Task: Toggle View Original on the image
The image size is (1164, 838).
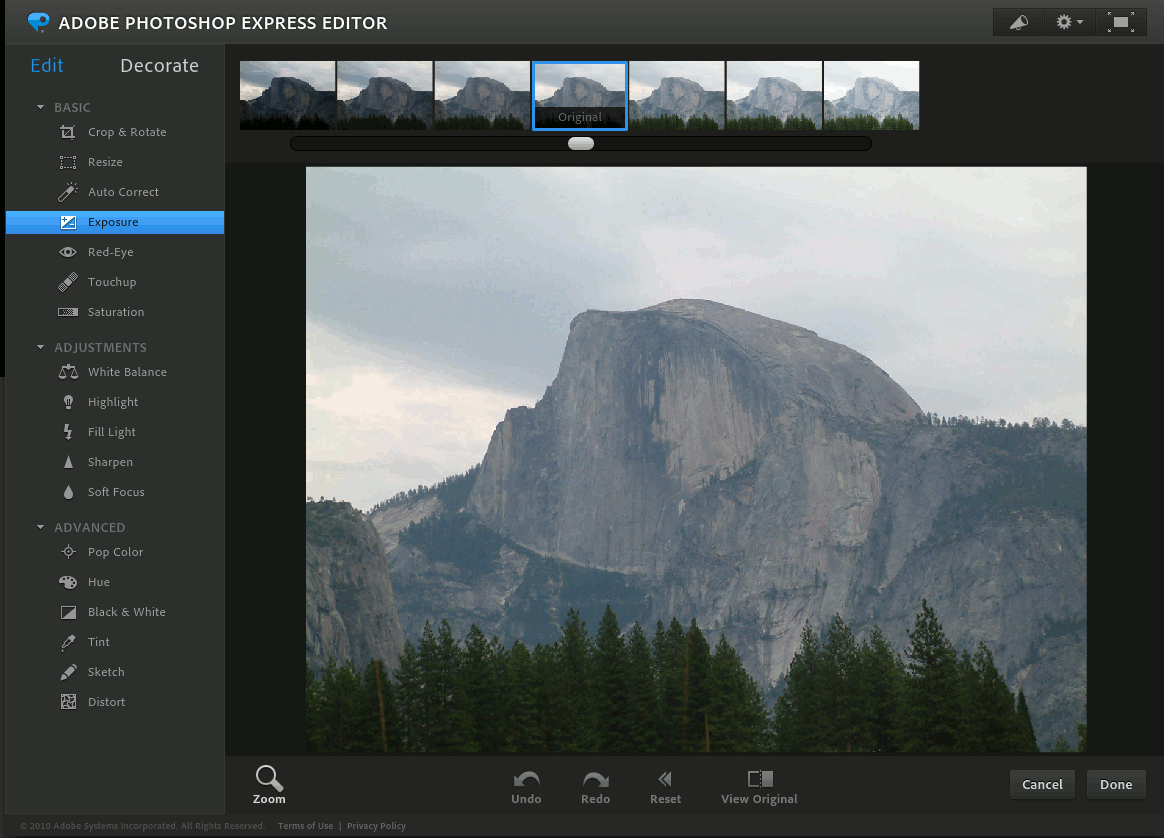Action: point(759,786)
